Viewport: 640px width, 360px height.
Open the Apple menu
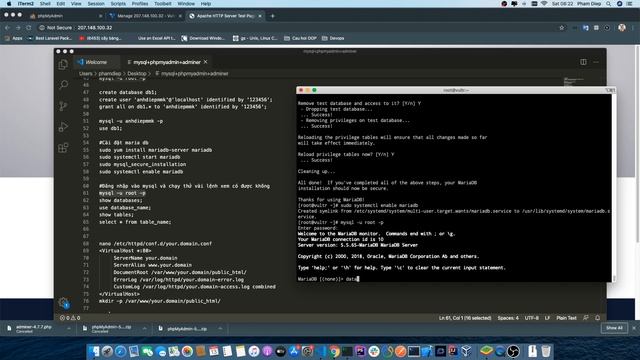click(x=9, y=4)
